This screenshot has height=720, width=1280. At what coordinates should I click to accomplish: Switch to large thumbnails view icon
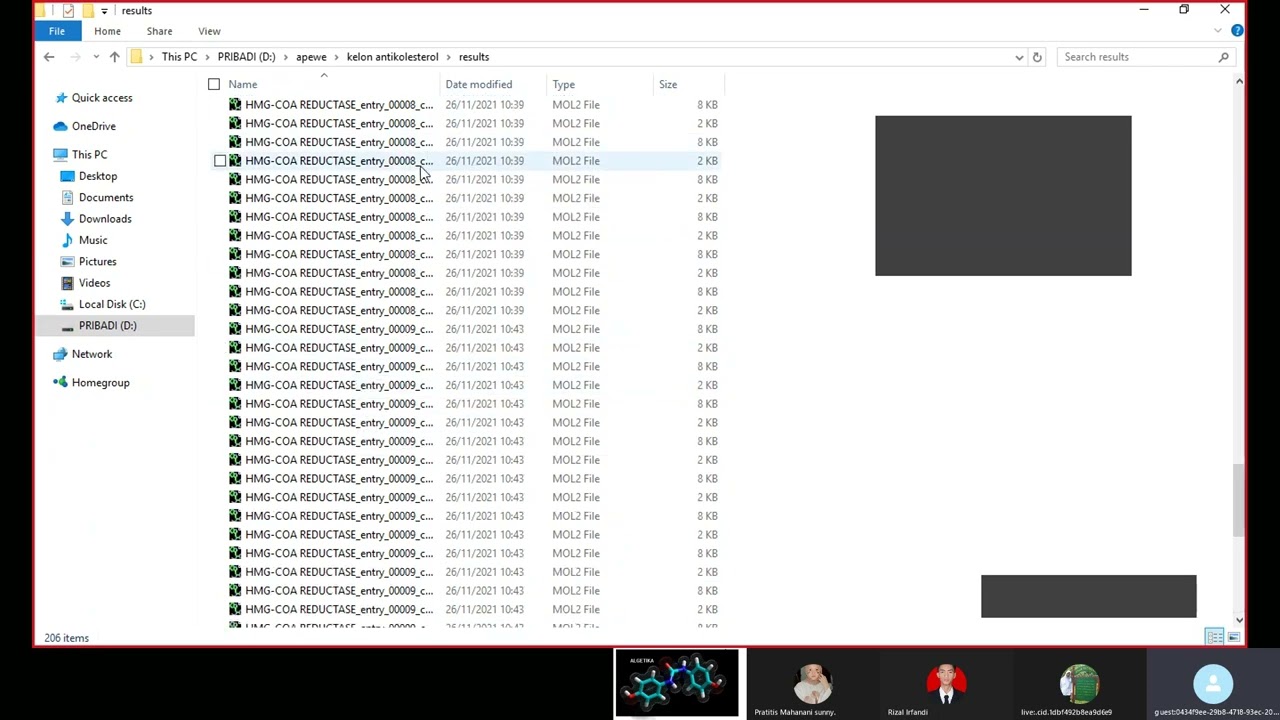tap(1234, 637)
